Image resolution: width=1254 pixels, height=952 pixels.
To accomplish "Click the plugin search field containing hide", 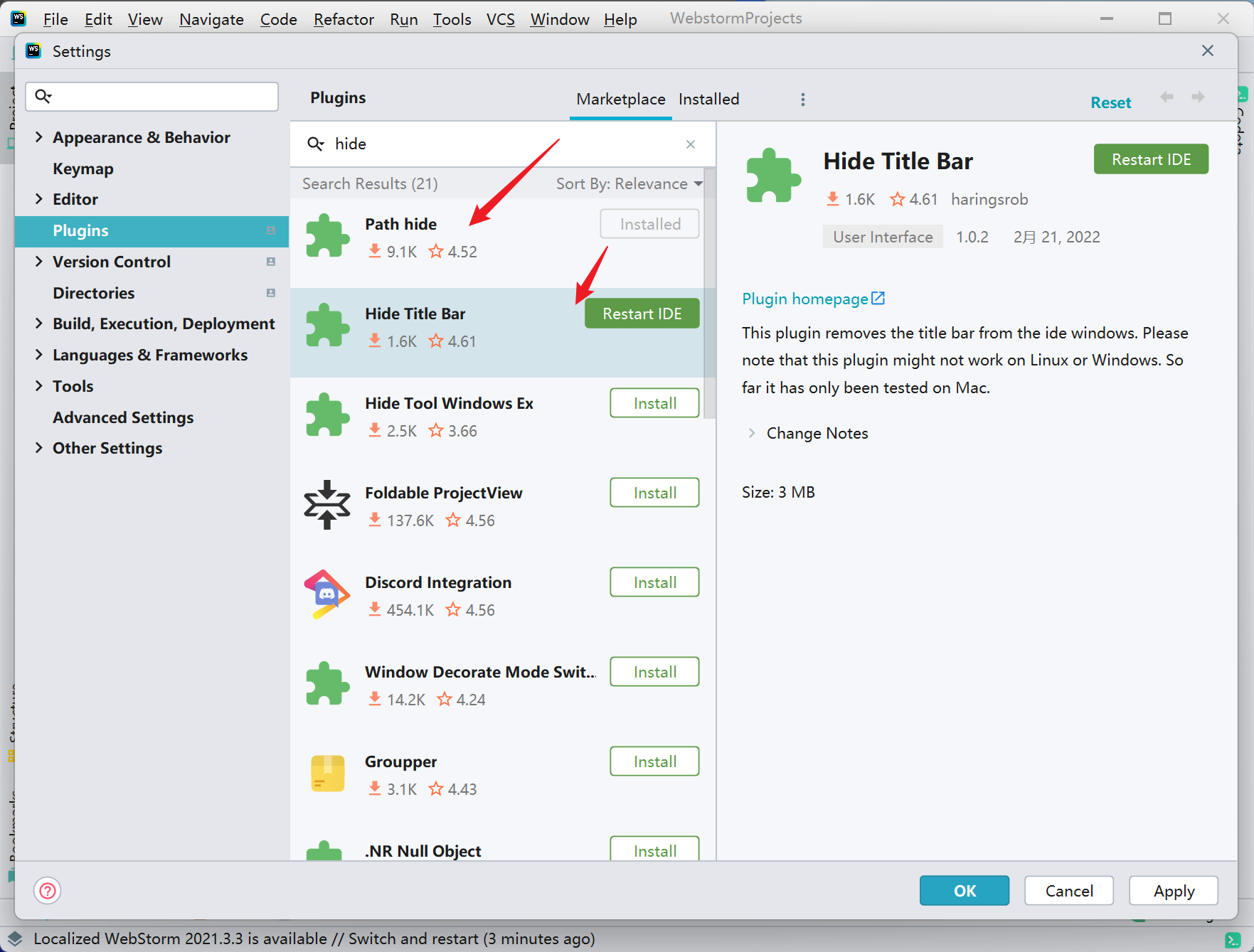I will [503, 144].
